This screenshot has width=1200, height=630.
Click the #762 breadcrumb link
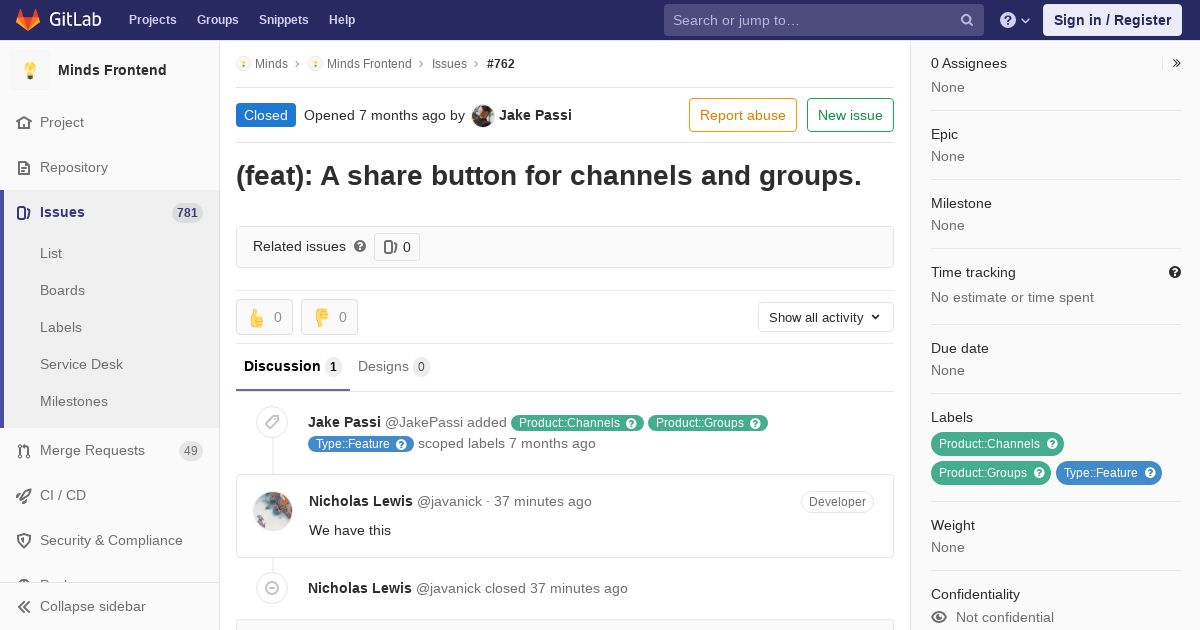point(501,64)
